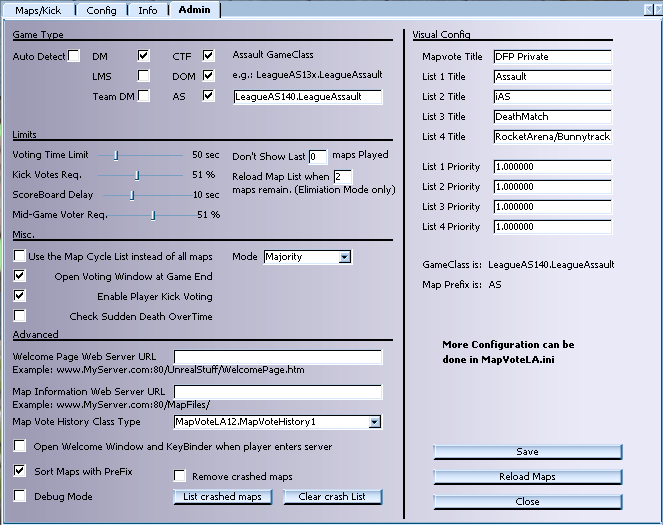Click the Assault GameClass input field

[x=307, y=97]
